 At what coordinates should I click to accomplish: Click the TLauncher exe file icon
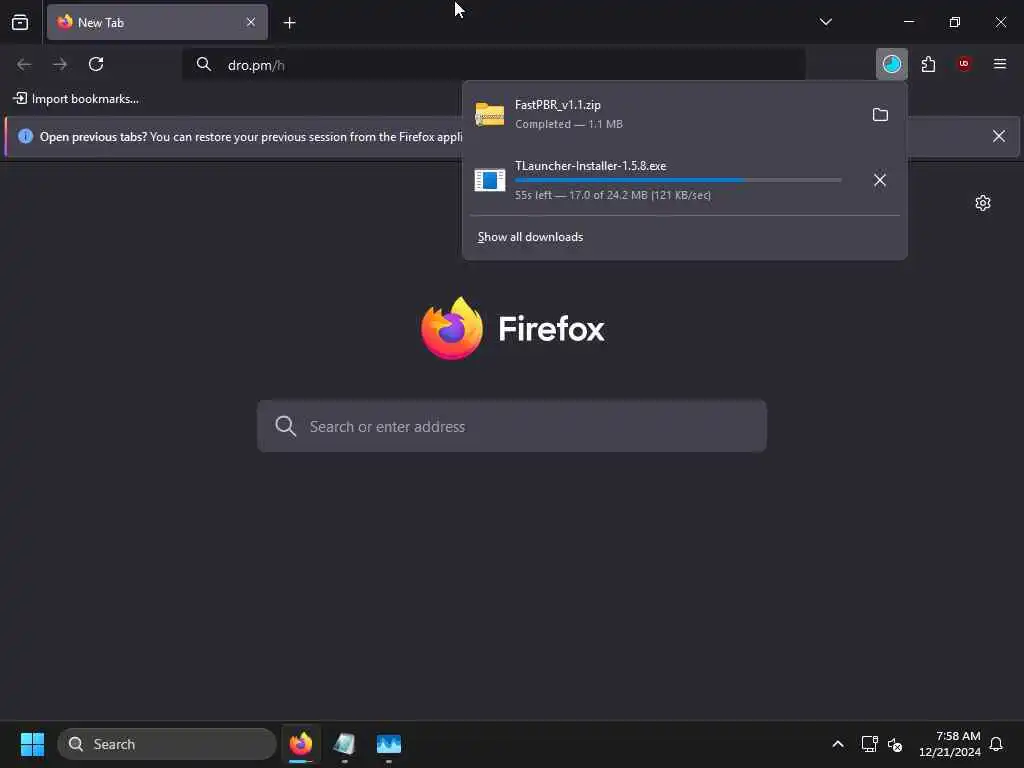tap(489, 180)
